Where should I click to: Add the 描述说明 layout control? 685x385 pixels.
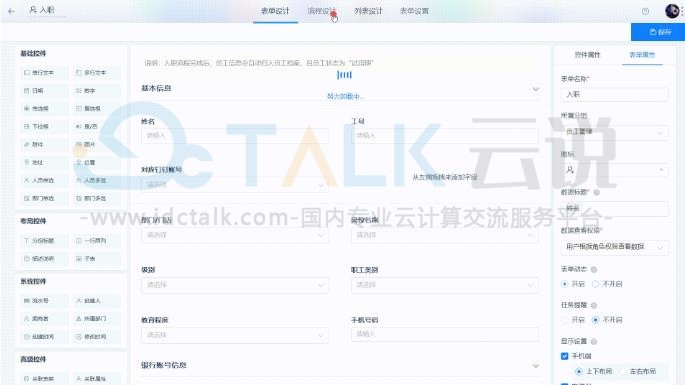pyautogui.click(x=44, y=259)
